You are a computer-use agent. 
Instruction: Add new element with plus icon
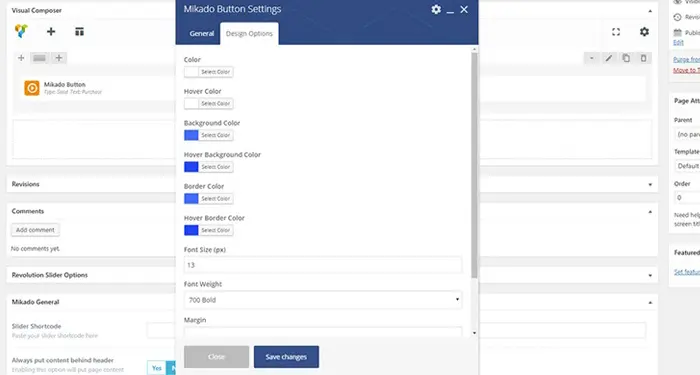pos(51,31)
